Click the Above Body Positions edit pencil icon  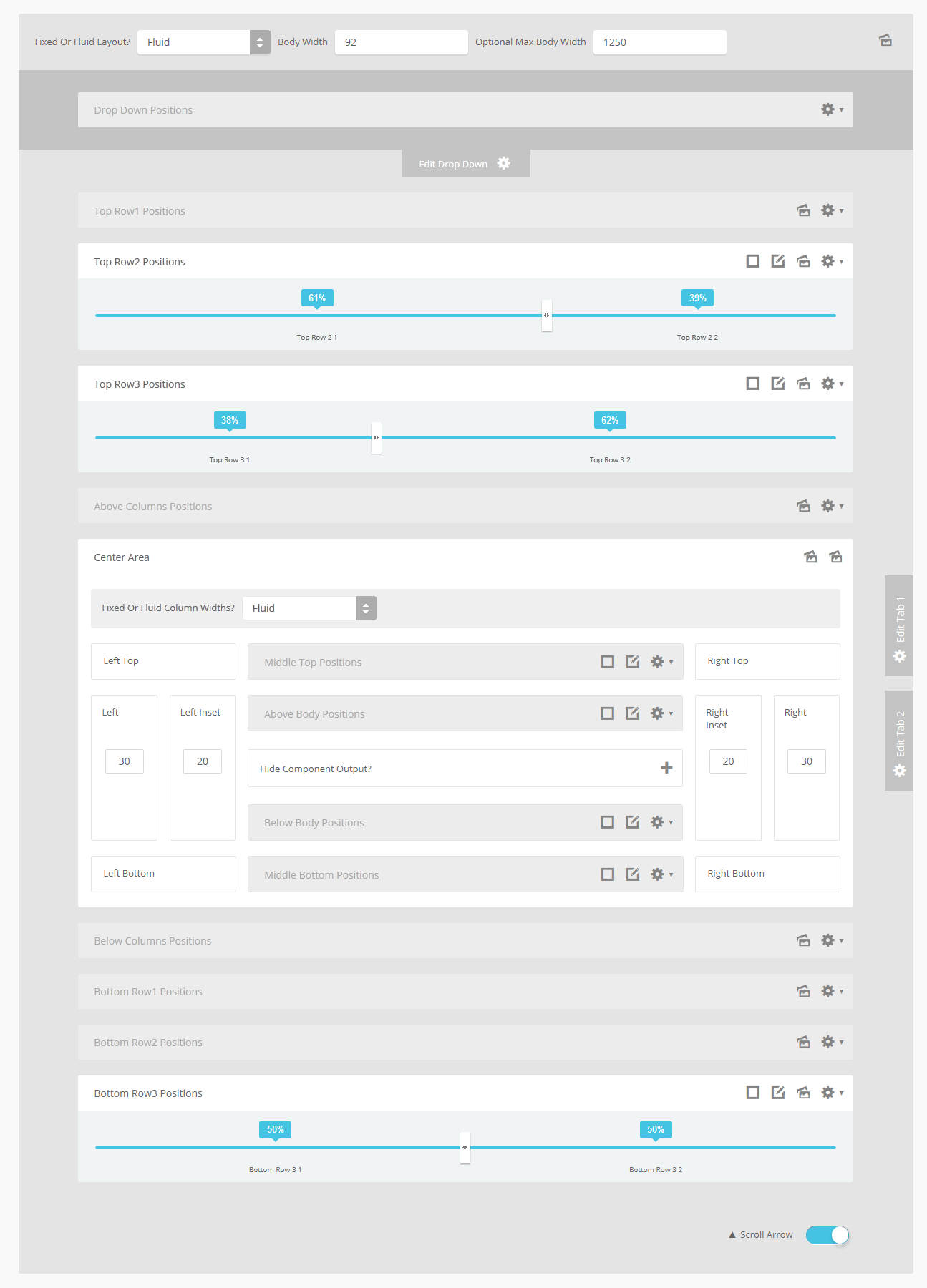[x=633, y=713]
